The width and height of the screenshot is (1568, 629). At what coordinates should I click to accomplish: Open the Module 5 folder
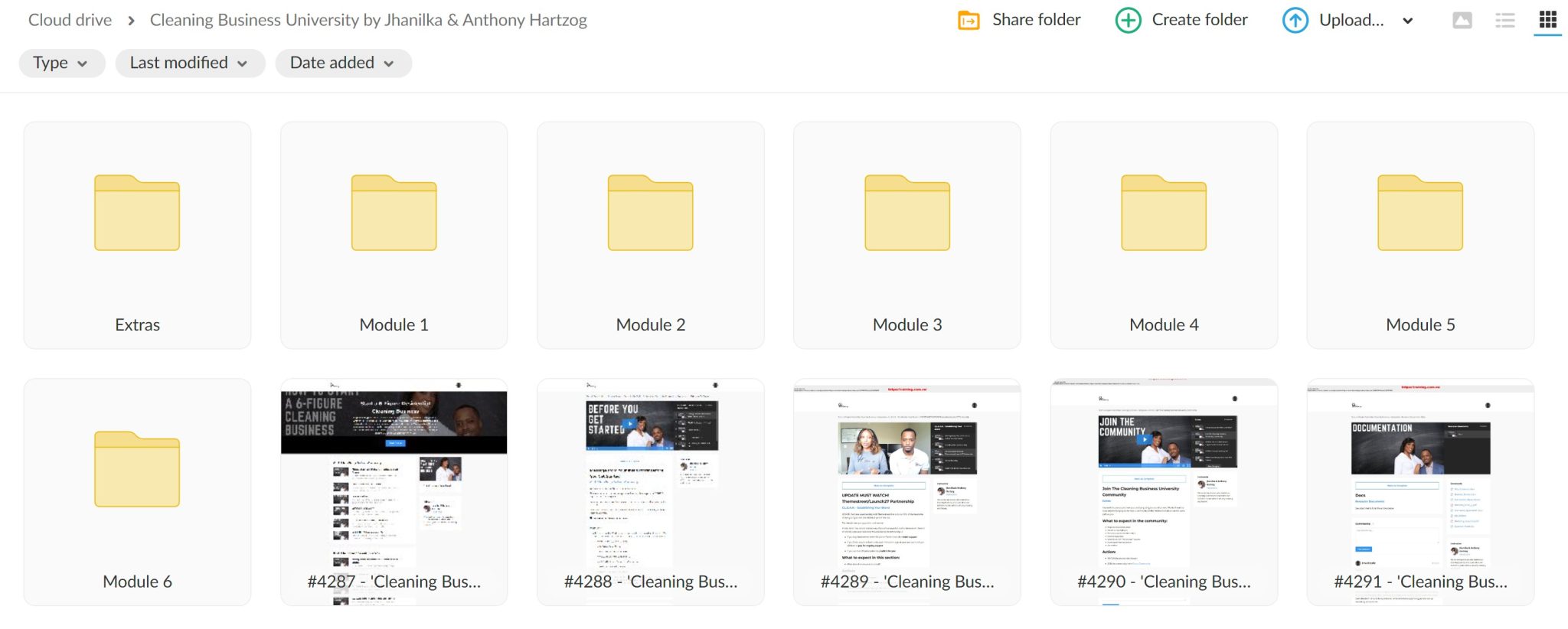(x=1420, y=235)
